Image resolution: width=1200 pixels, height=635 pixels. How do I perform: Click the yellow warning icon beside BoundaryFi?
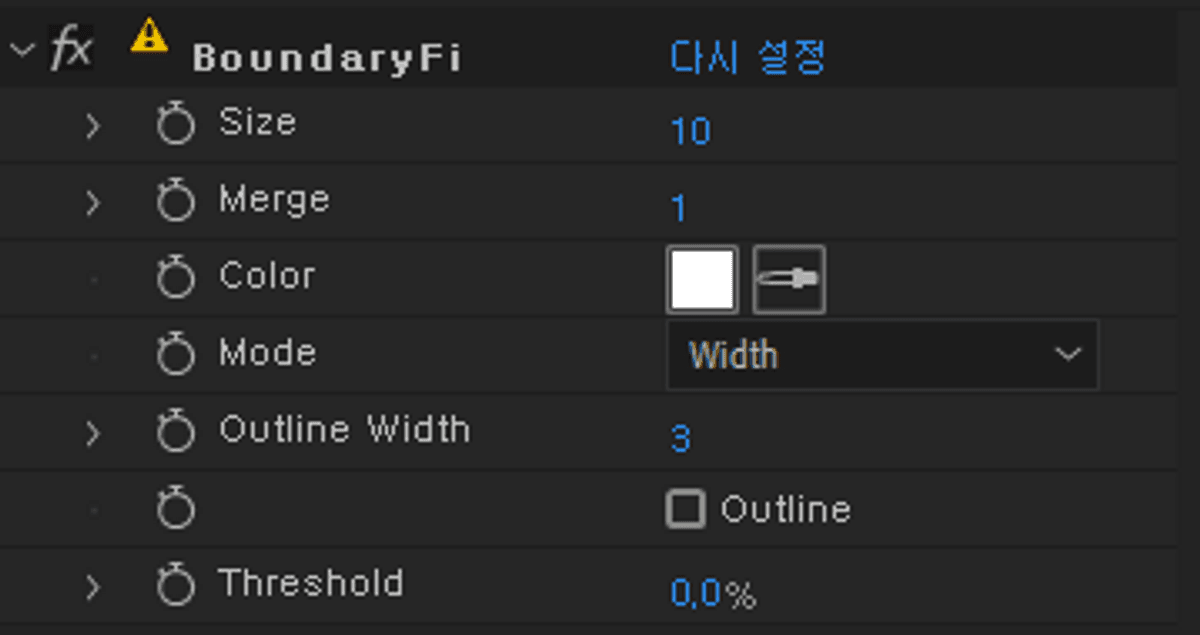tap(149, 37)
